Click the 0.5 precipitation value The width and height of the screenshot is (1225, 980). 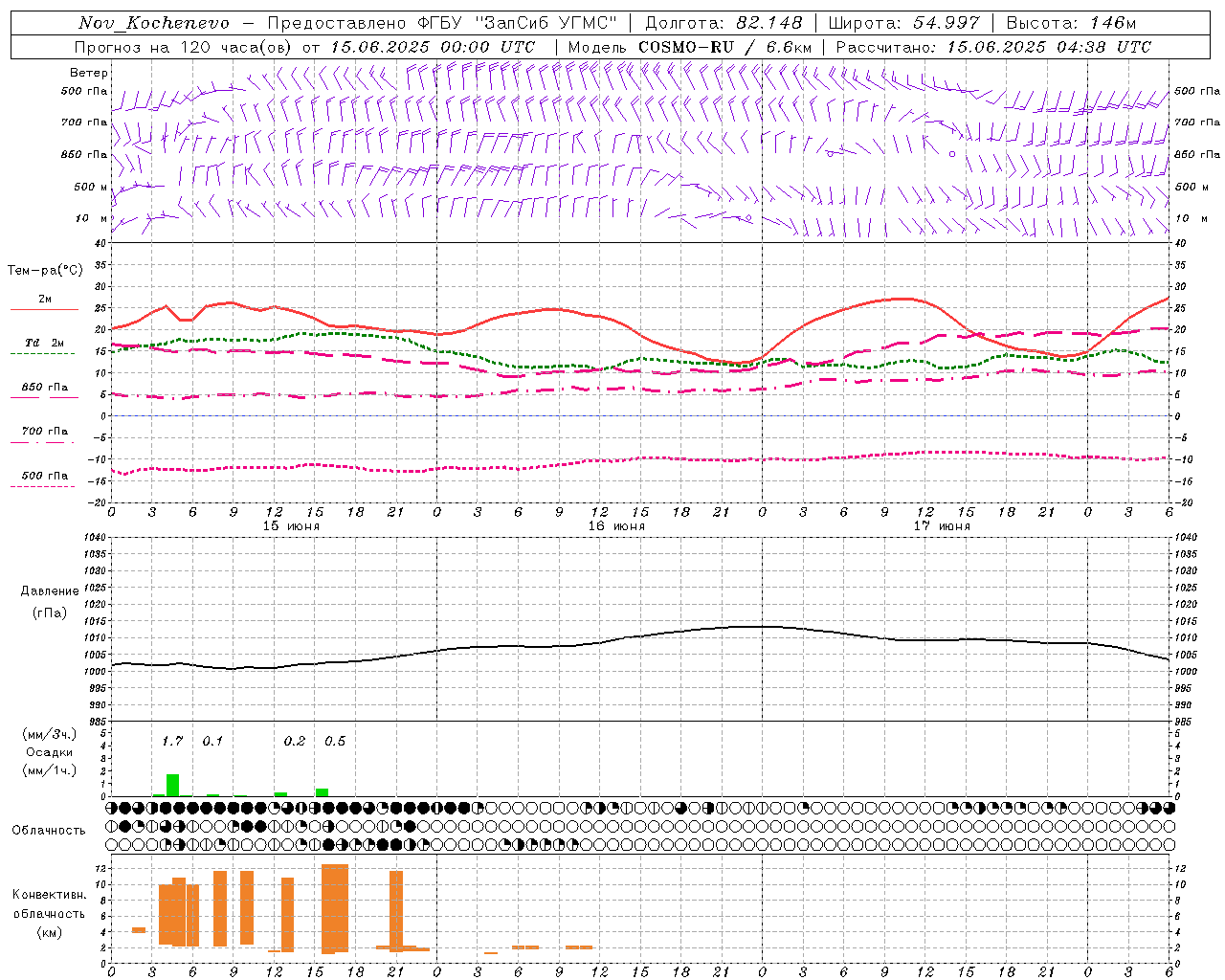click(335, 741)
